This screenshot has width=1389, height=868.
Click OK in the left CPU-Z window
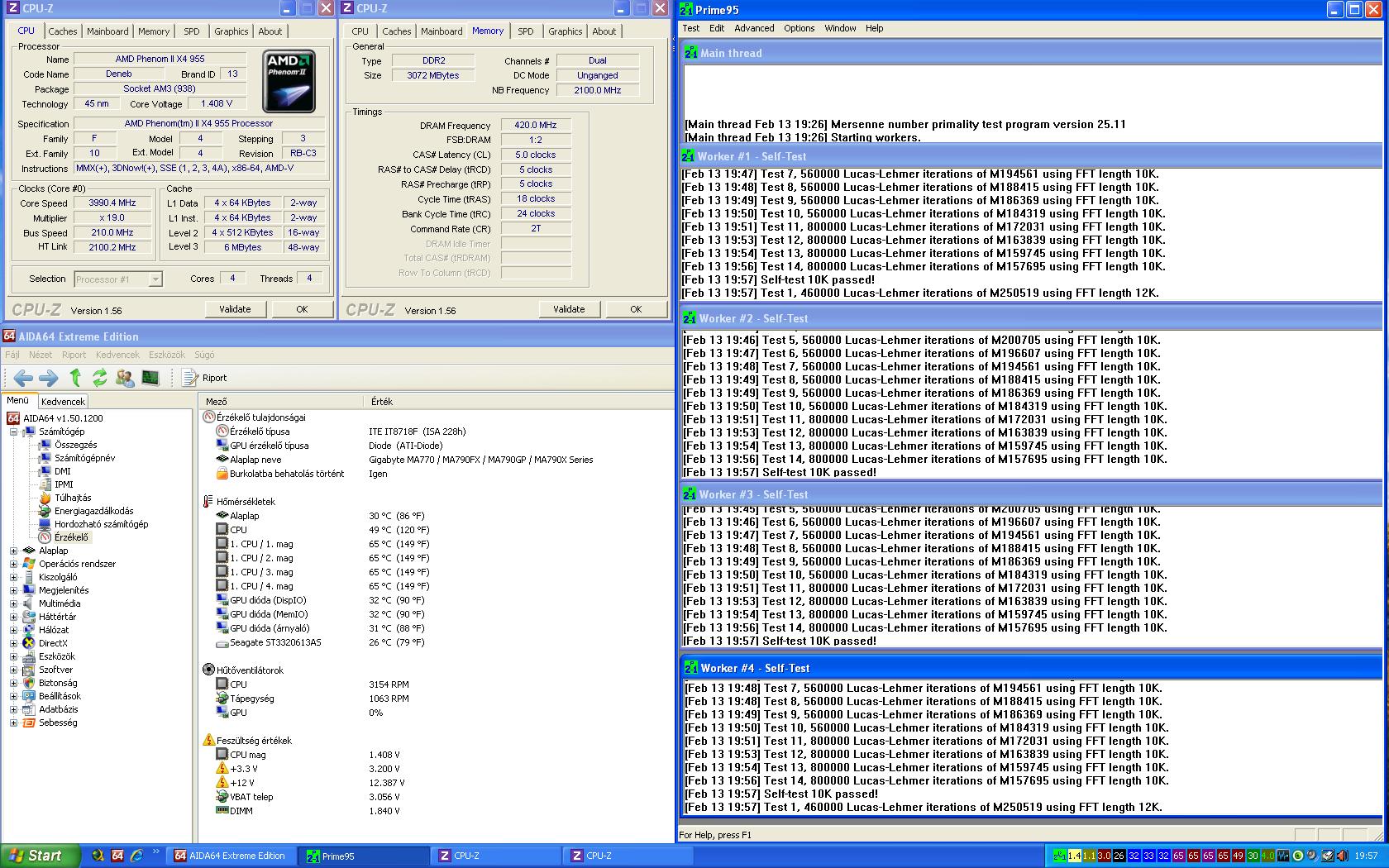pyautogui.click(x=302, y=309)
